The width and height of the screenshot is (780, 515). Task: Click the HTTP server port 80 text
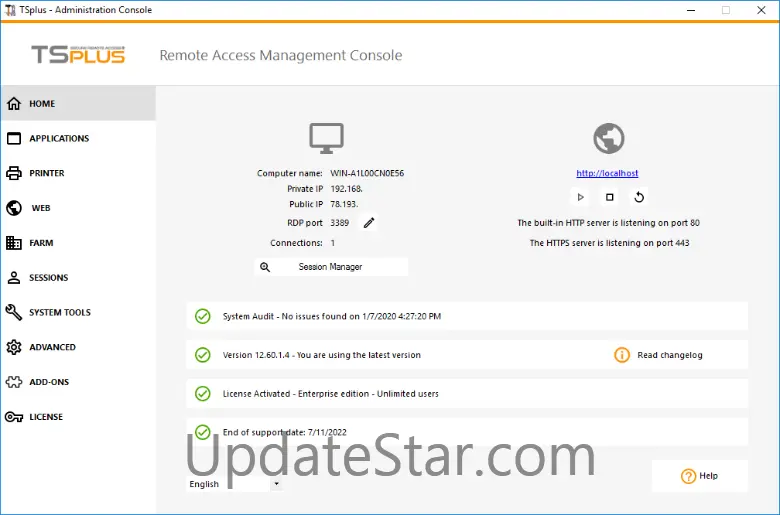608,223
